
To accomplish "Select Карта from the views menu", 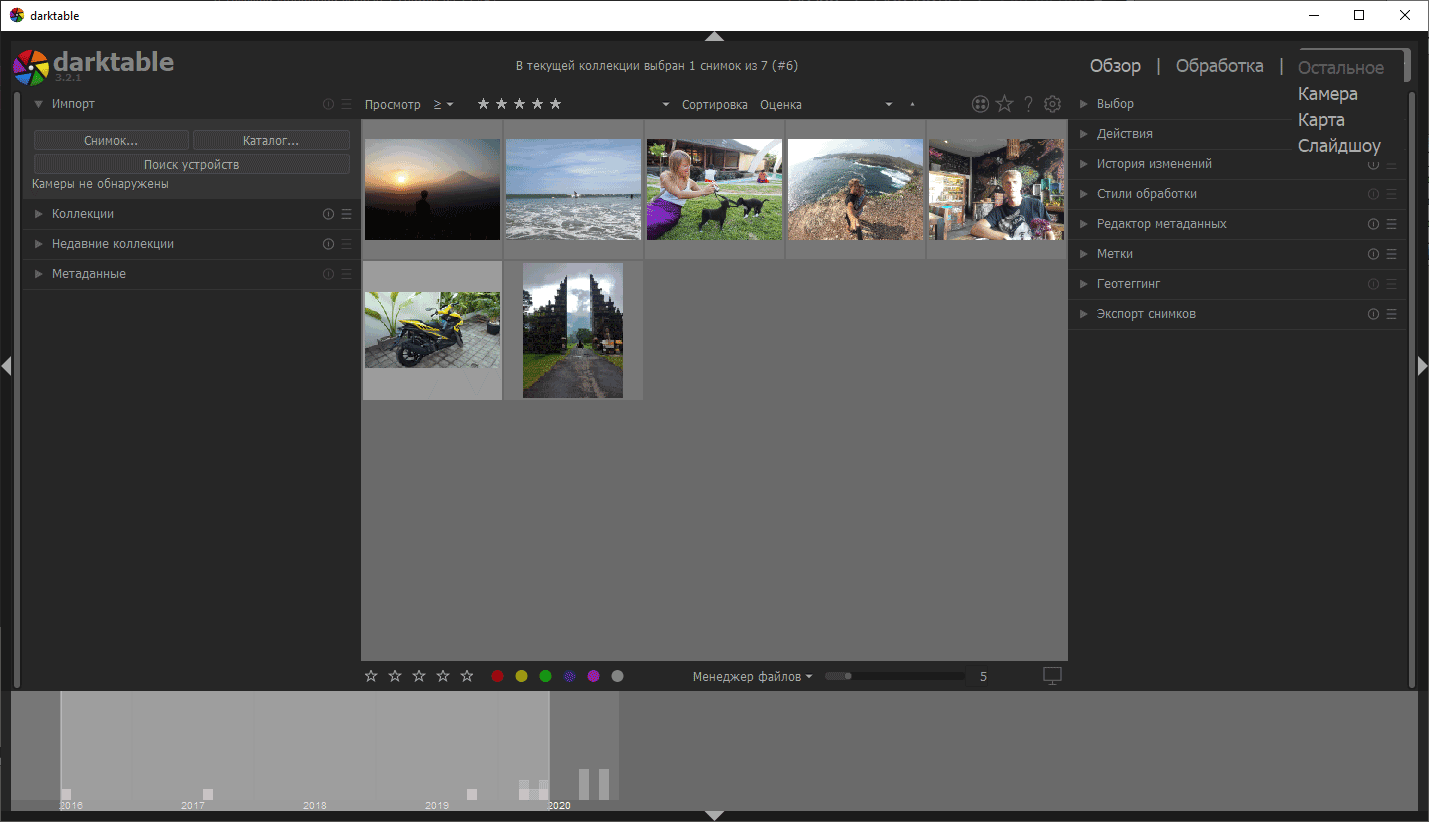I will (x=1321, y=120).
